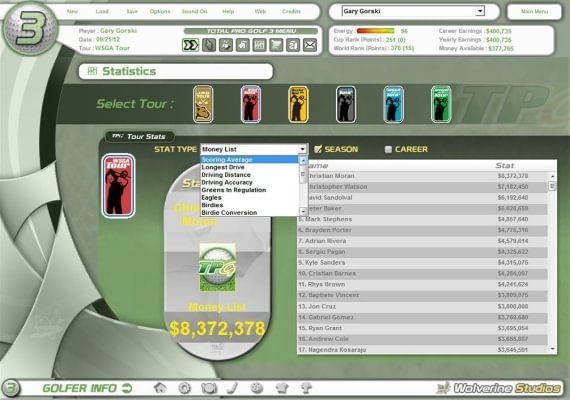Click the Tour Stats tab
This screenshot has height=400, width=570.
click(x=139, y=136)
